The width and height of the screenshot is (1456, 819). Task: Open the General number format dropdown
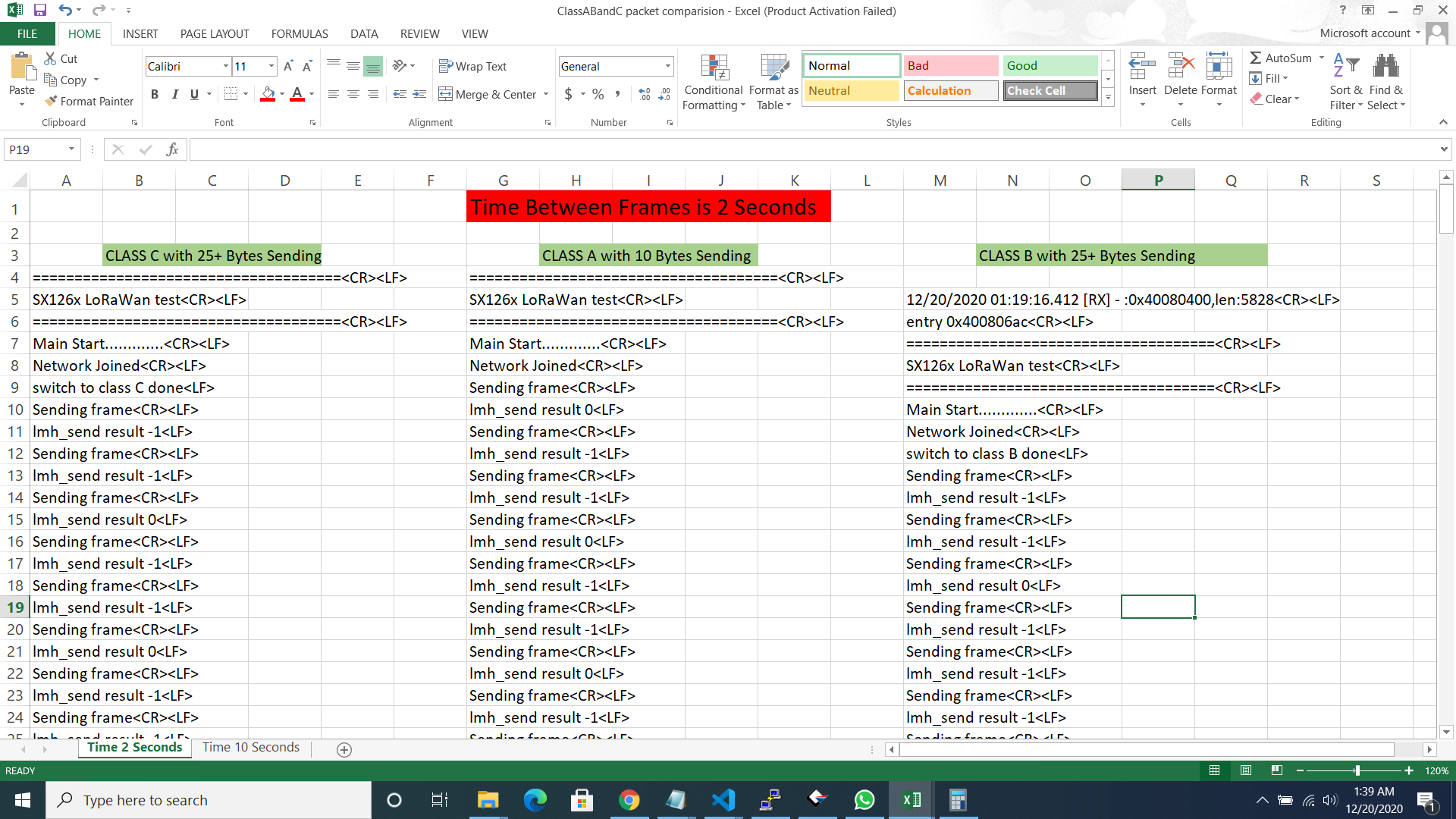(667, 67)
